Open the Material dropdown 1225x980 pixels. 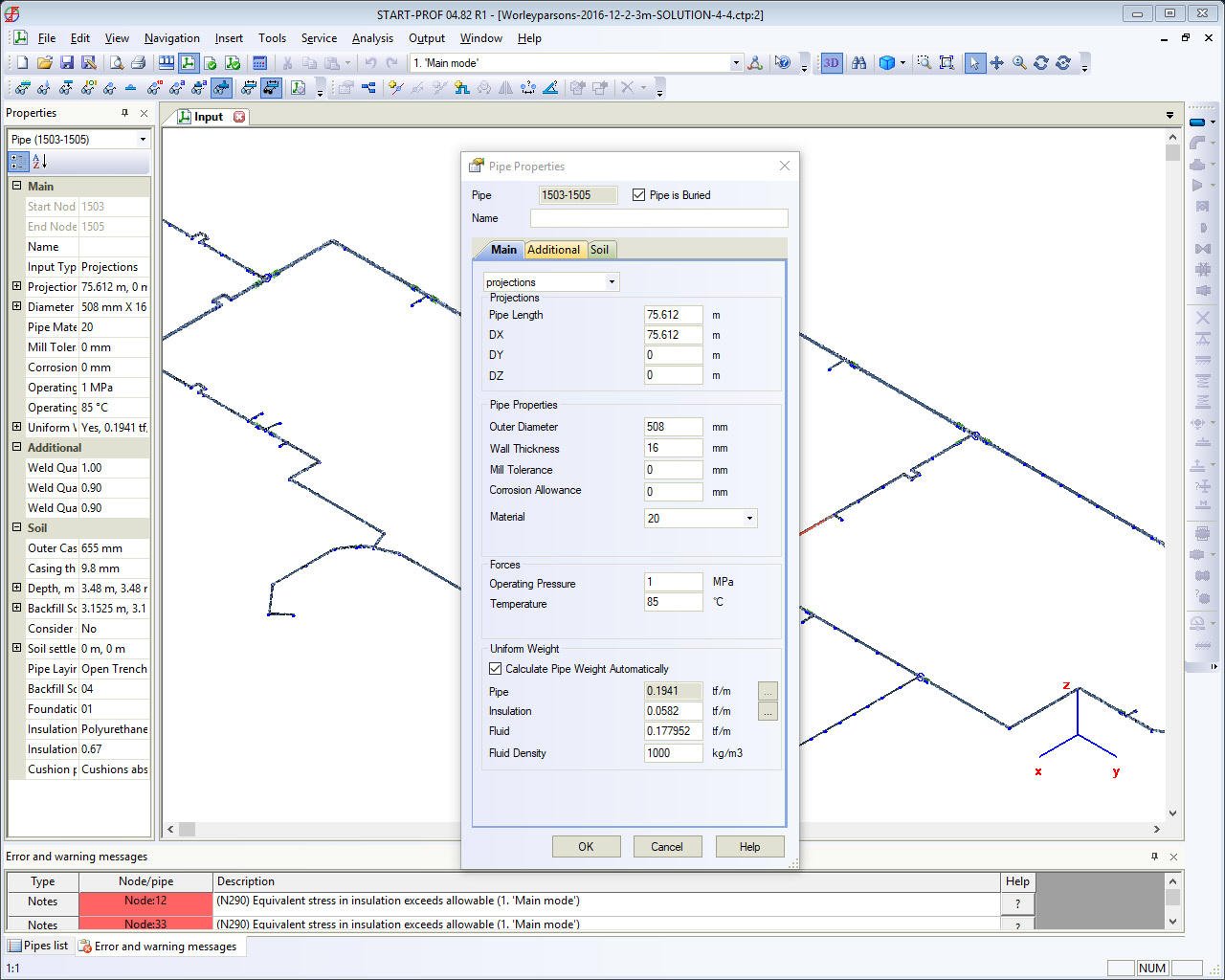click(748, 518)
